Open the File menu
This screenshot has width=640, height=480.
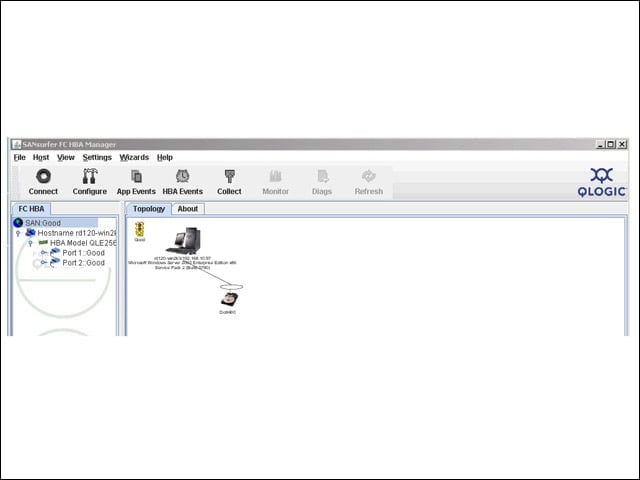click(20, 157)
